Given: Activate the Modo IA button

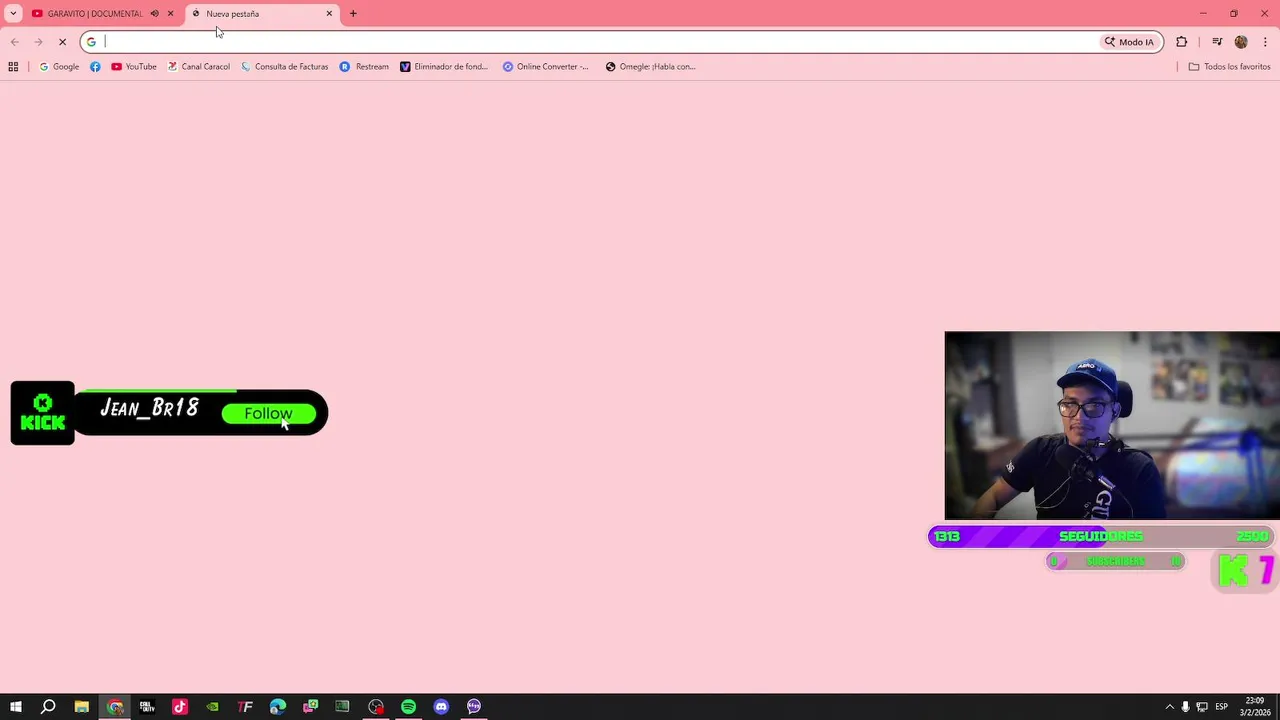Looking at the screenshot, I should pos(1129,42).
